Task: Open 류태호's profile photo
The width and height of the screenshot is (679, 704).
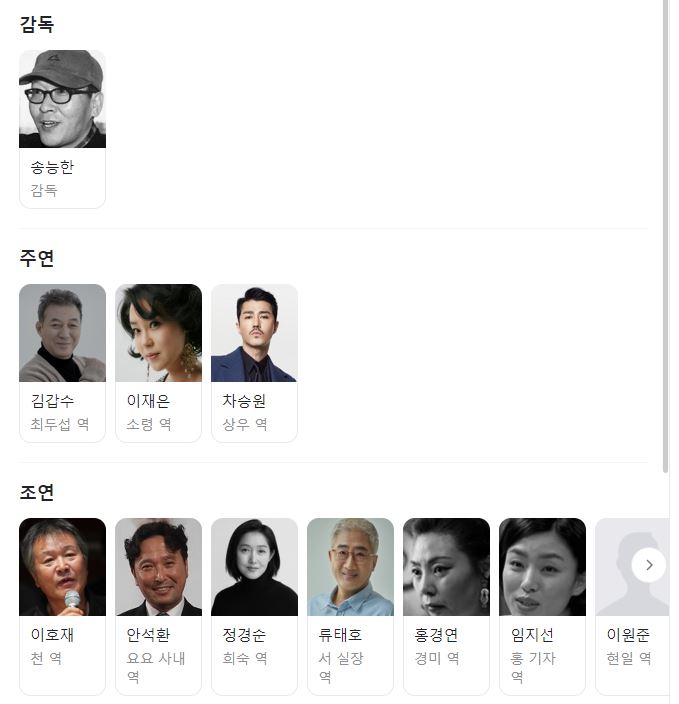Action: [350, 567]
